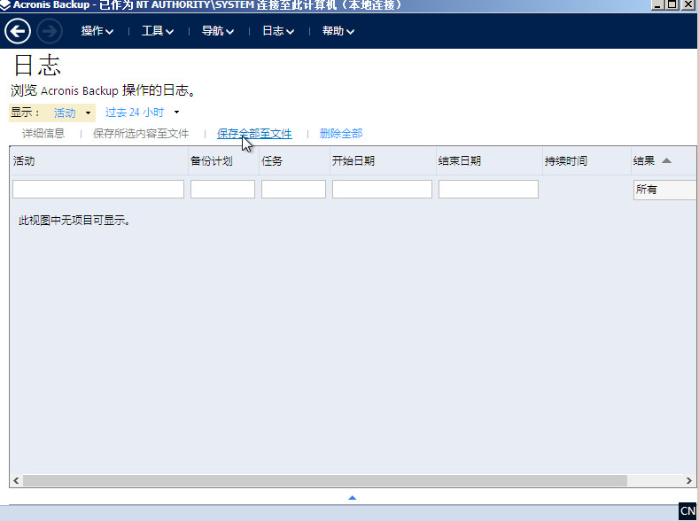Sort by the 持续时间 column header

tap(587, 161)
